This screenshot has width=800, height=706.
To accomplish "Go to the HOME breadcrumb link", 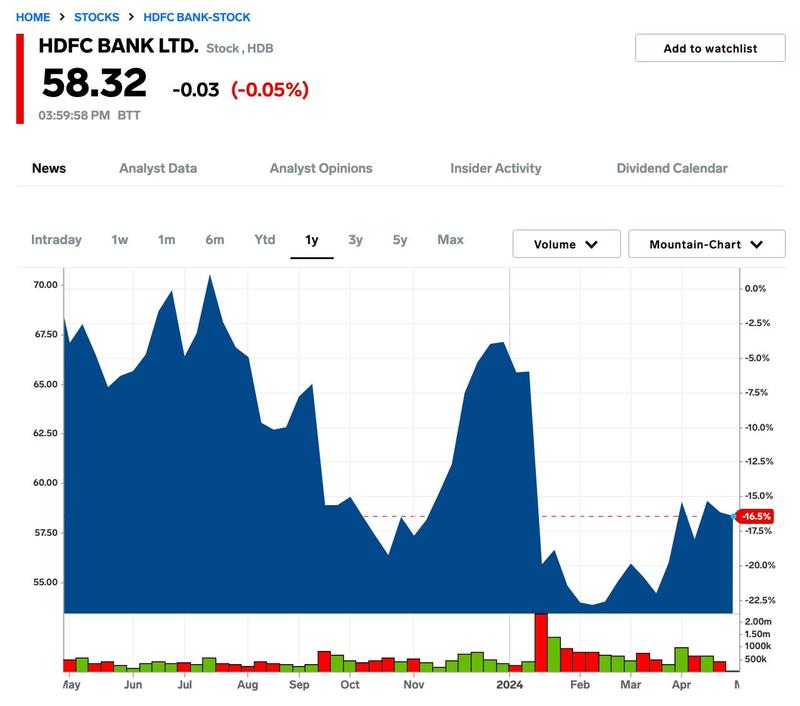I will tap(33, 17).
